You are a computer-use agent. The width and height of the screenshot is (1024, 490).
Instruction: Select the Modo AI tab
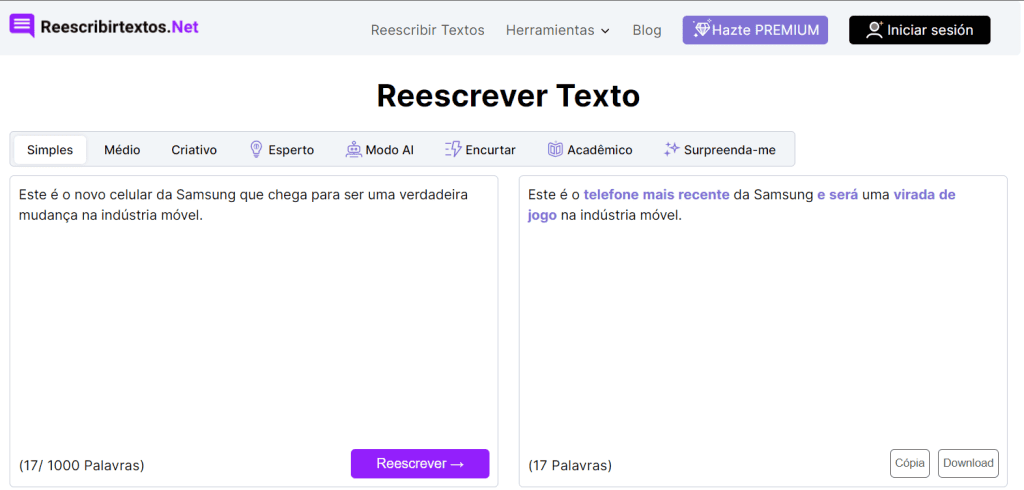(379, 150)
